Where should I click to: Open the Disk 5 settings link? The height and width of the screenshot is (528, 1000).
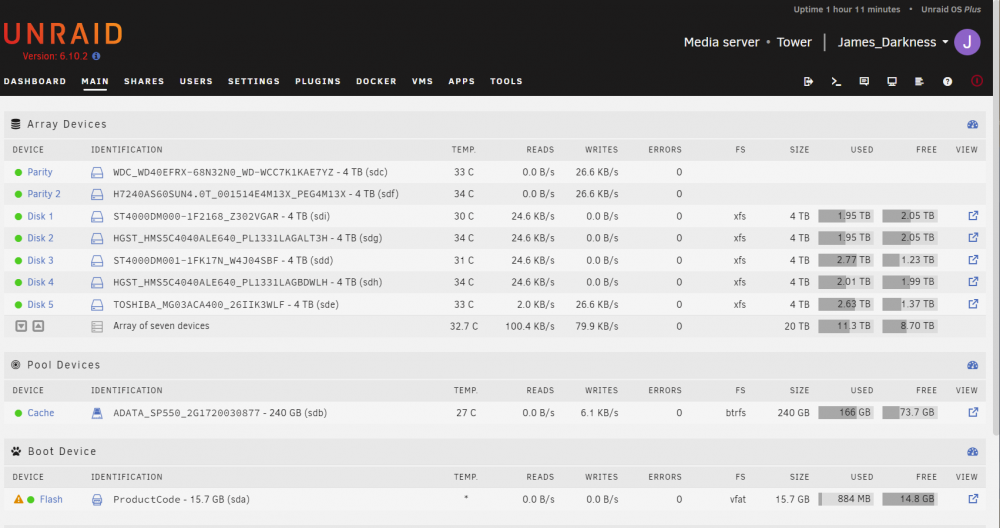pos(40,304)
